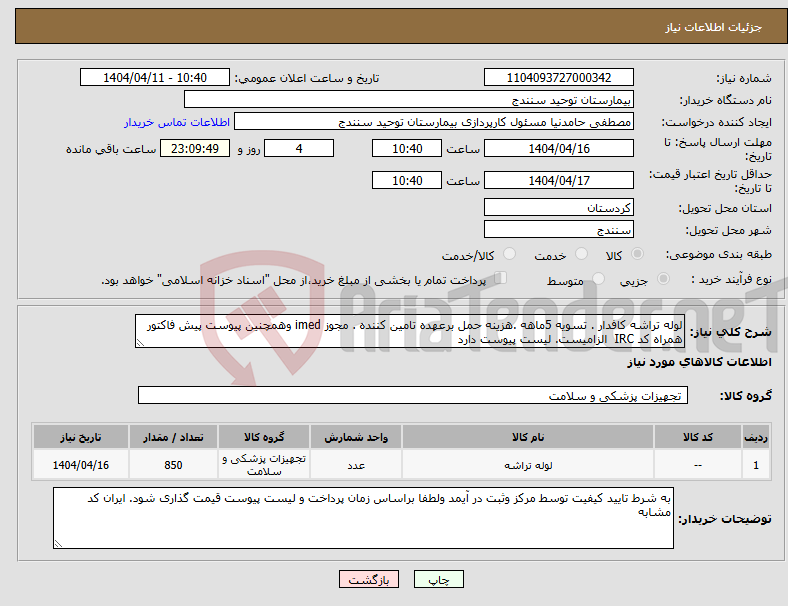Click the تعداد / مقدار column header
The height and width of the screenshot is (606, 788).
coord(173,437)
